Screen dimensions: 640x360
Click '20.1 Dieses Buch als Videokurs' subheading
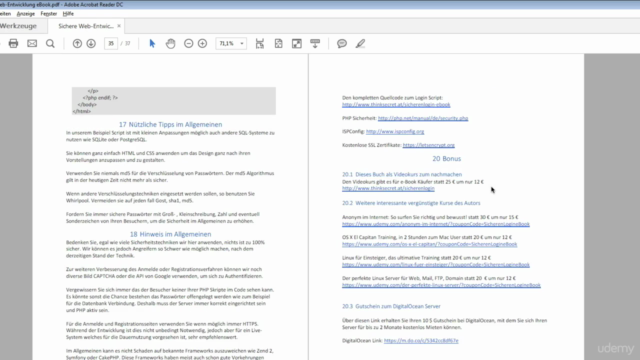point(402,174)
